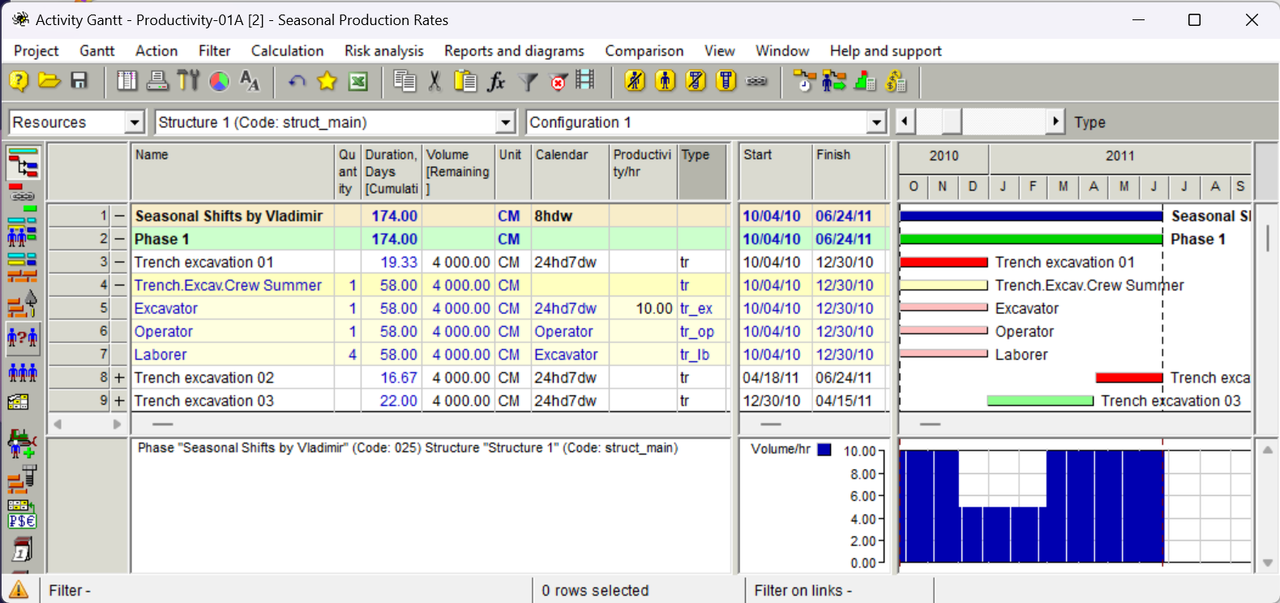
Task: Click the green bars calculator icon
Action: tap(865, 82)
